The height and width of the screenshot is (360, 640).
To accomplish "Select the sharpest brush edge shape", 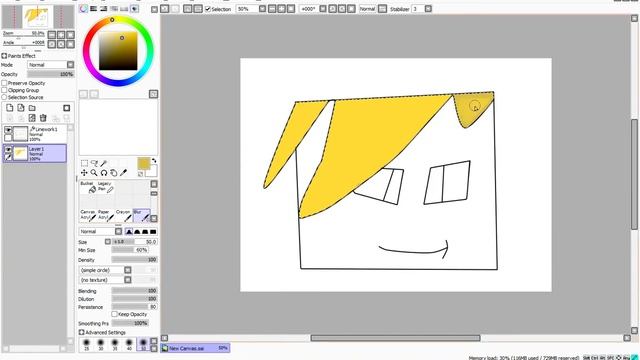I will click(129, 232).
